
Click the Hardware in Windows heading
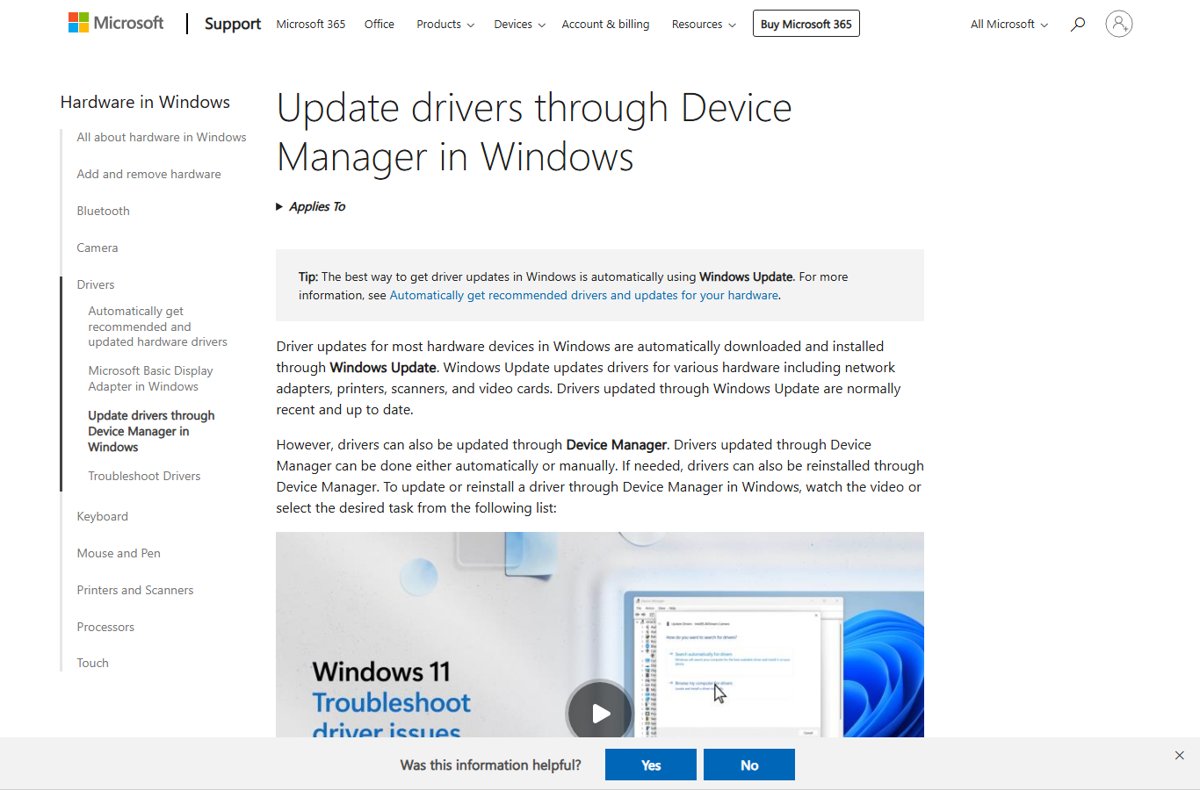pos(145,102)
